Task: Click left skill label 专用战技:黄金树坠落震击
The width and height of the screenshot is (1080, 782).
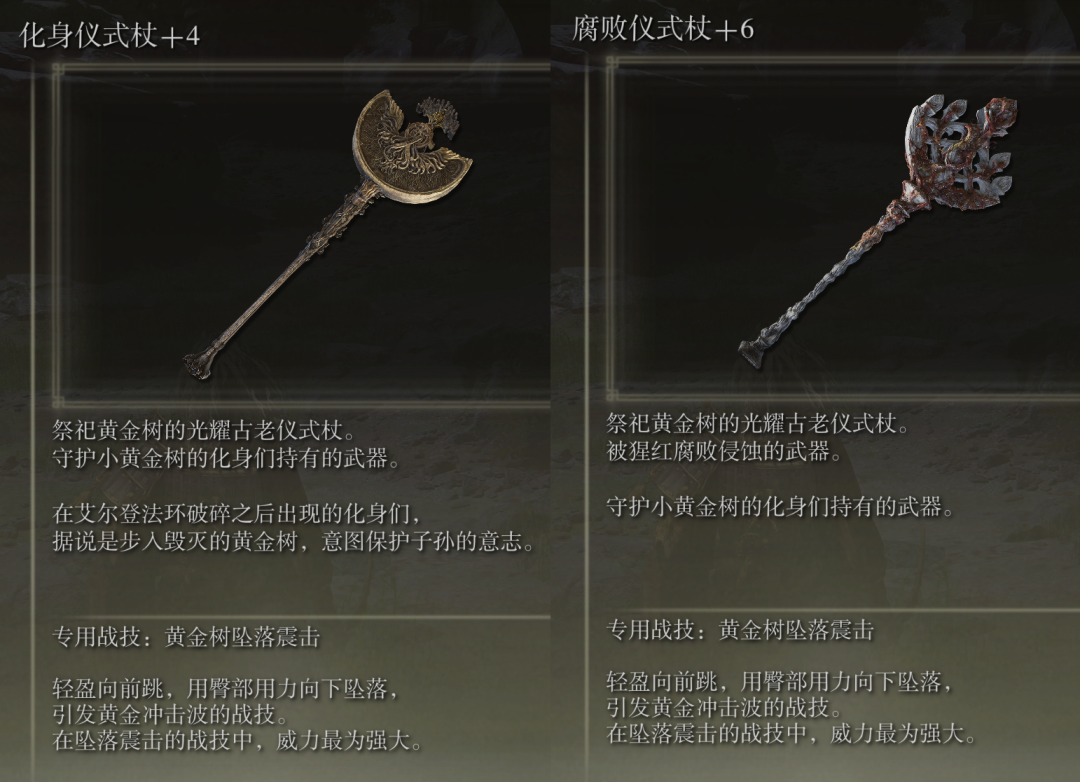Action: pyautogui.click(x=187, y=637)
